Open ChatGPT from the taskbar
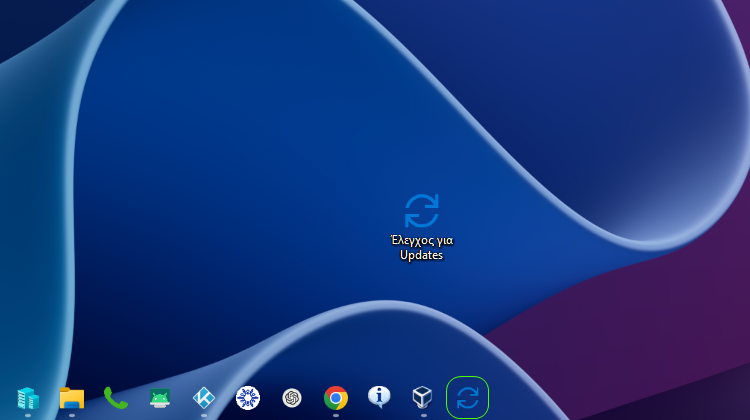 point(292,398)
